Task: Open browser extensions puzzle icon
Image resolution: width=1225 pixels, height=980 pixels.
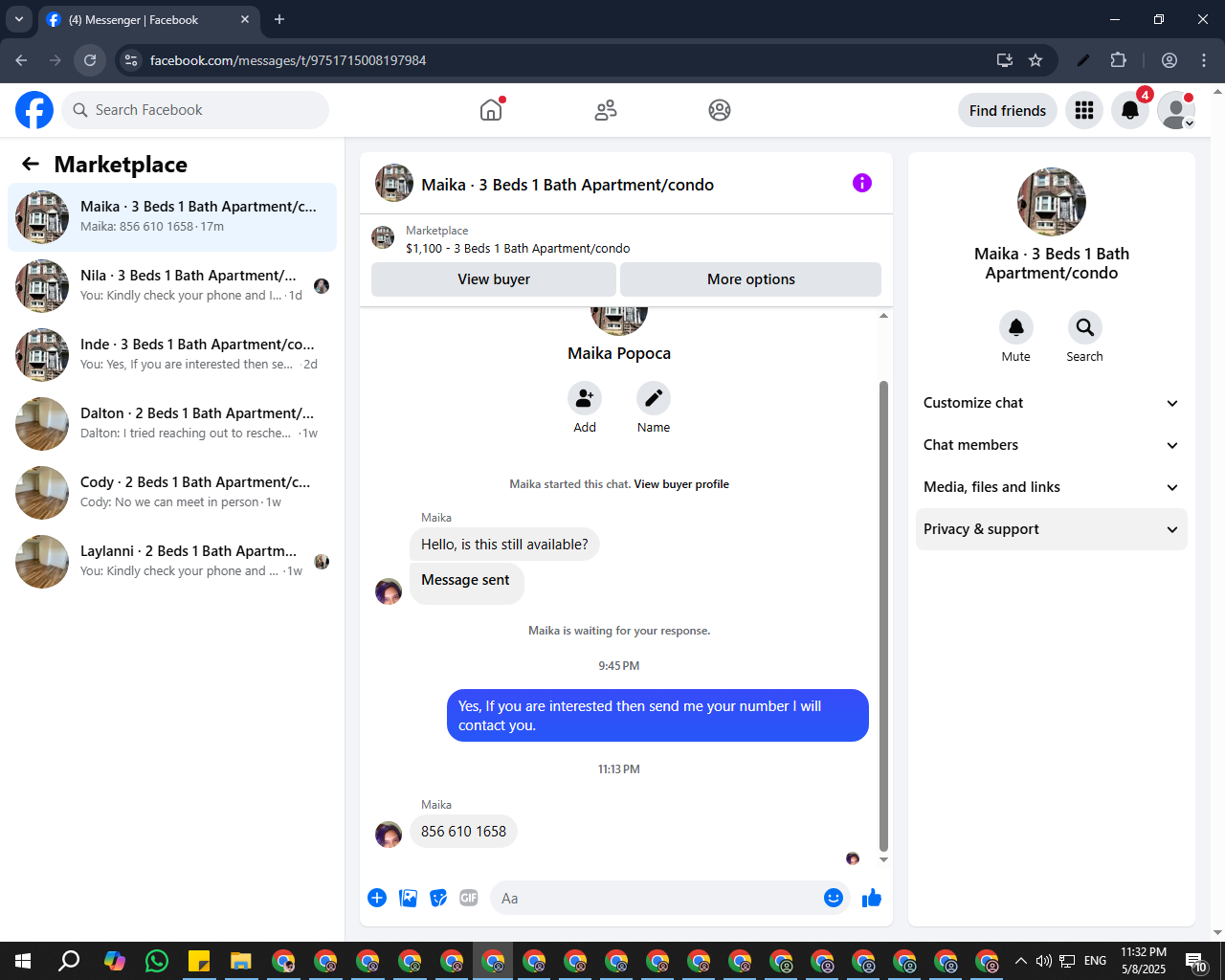Action: point(1119,60)
